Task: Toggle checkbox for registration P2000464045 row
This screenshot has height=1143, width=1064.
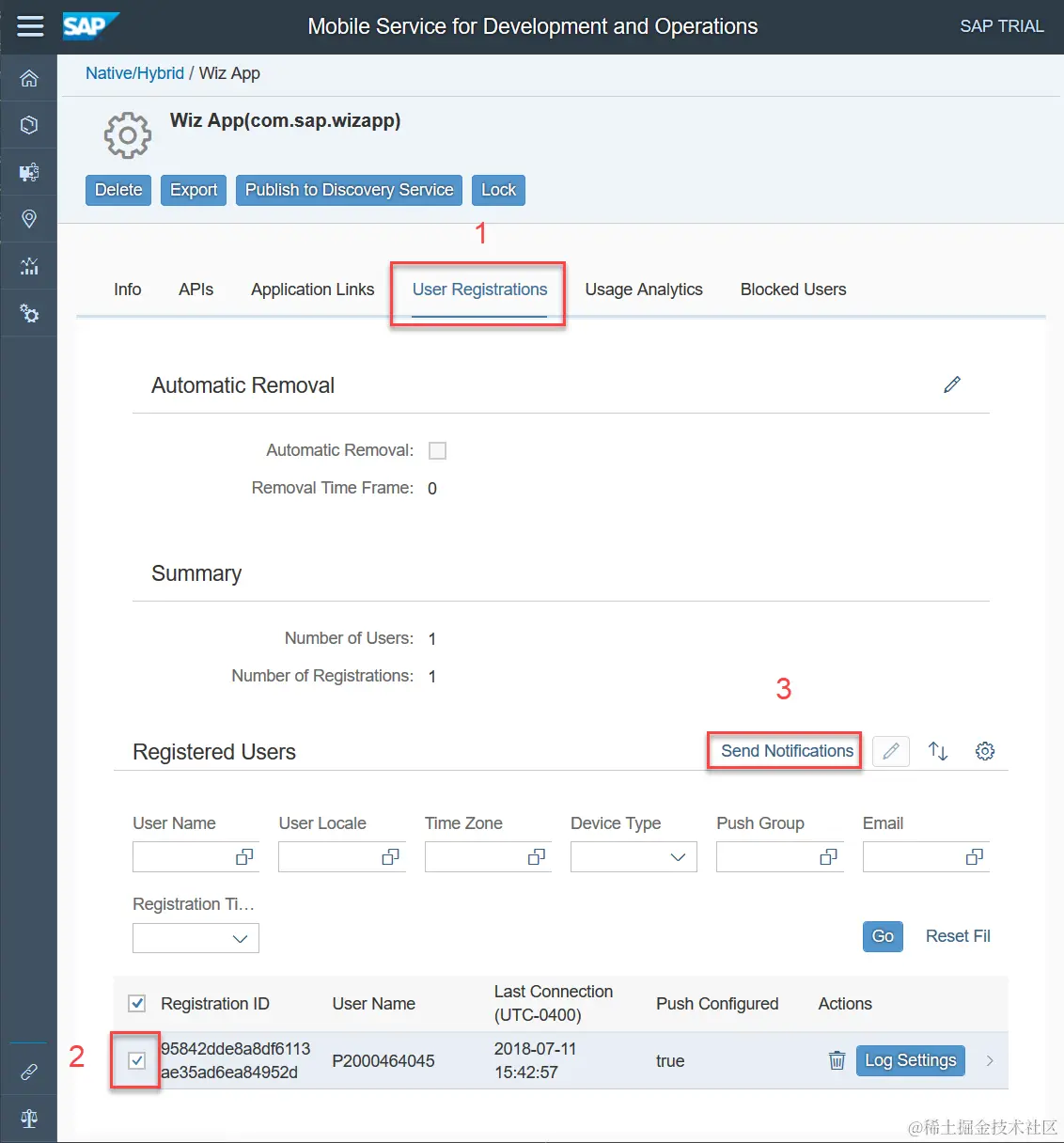Action: pos(137,1060)
